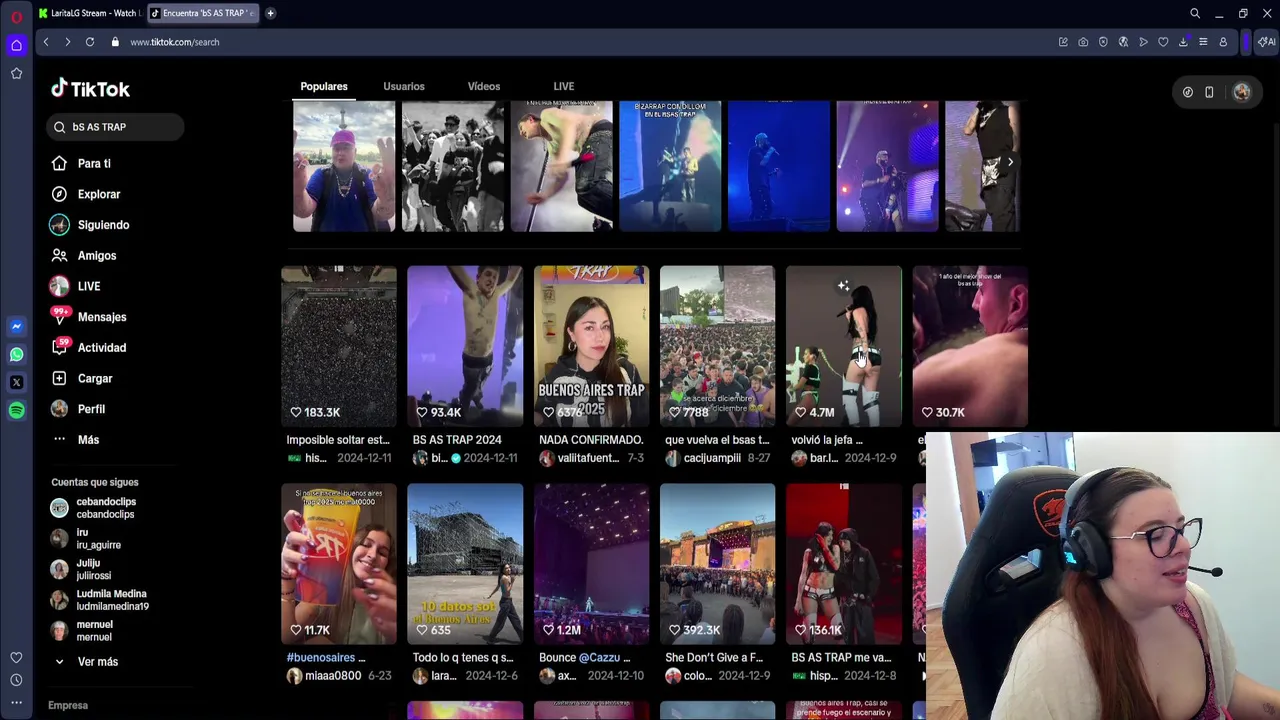The width and height of the screenshot is (1280, 720).
Task: Open video She Don't Give a F...
Action: pyautogui.click(x=717, y=564)
